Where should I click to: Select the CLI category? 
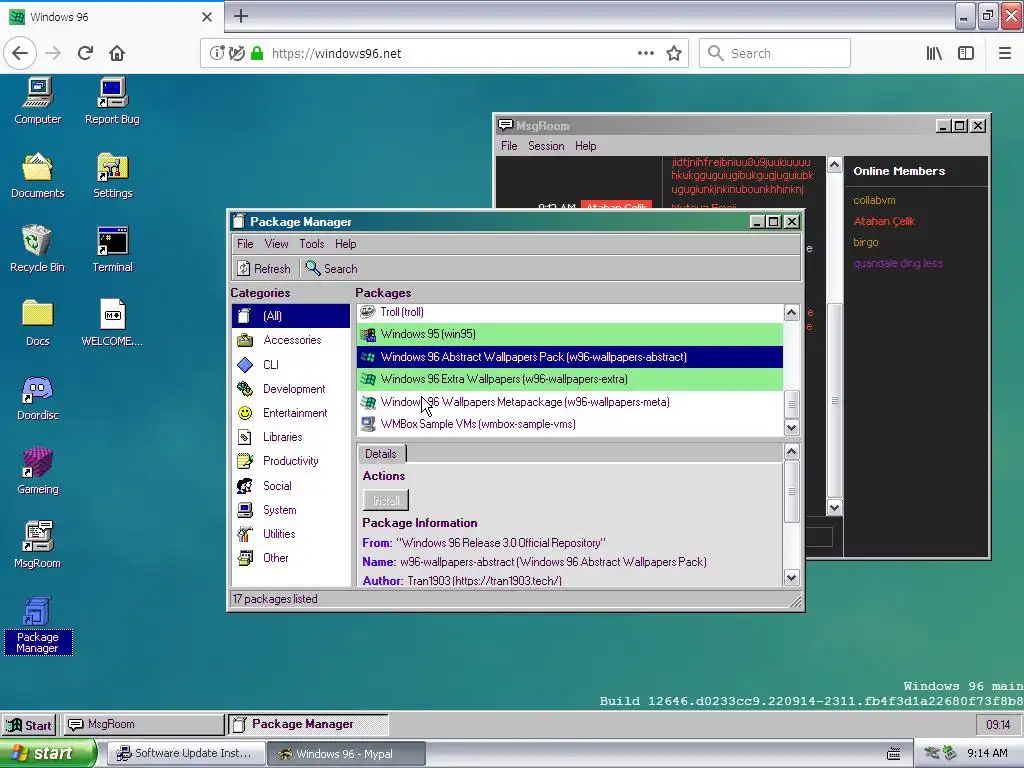(x=291, y=364)
